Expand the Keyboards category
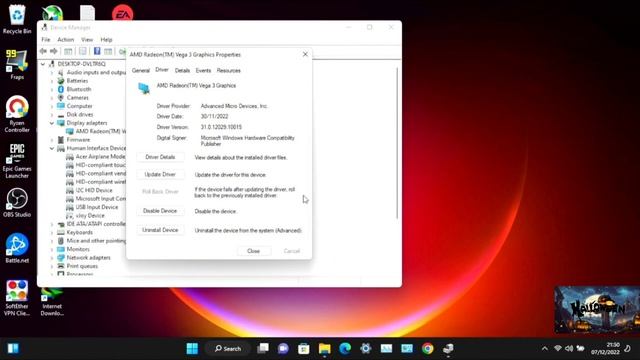 (52, 232)
